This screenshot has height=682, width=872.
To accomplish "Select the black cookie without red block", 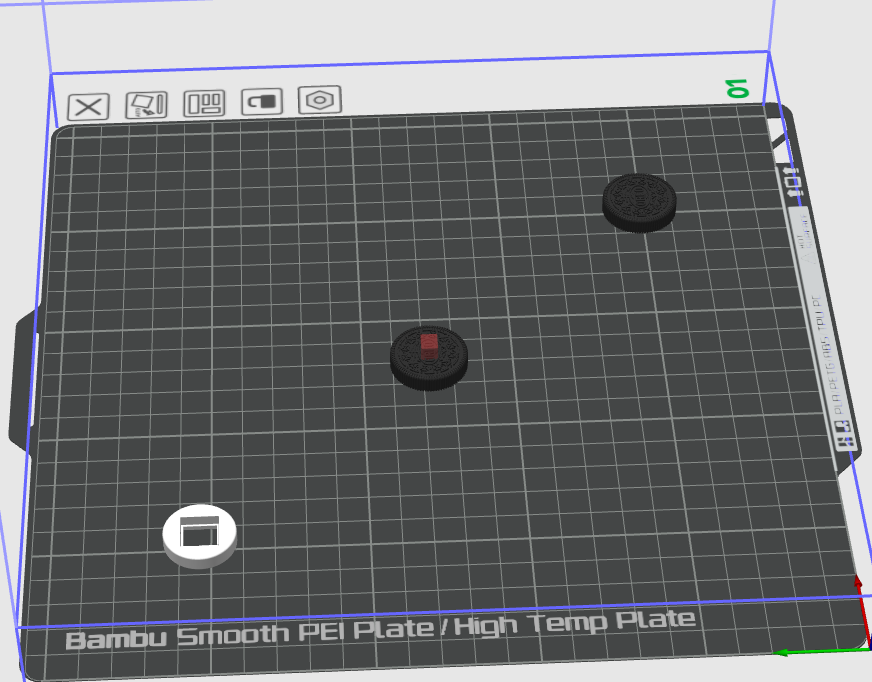I will click(x=640, y=203).
